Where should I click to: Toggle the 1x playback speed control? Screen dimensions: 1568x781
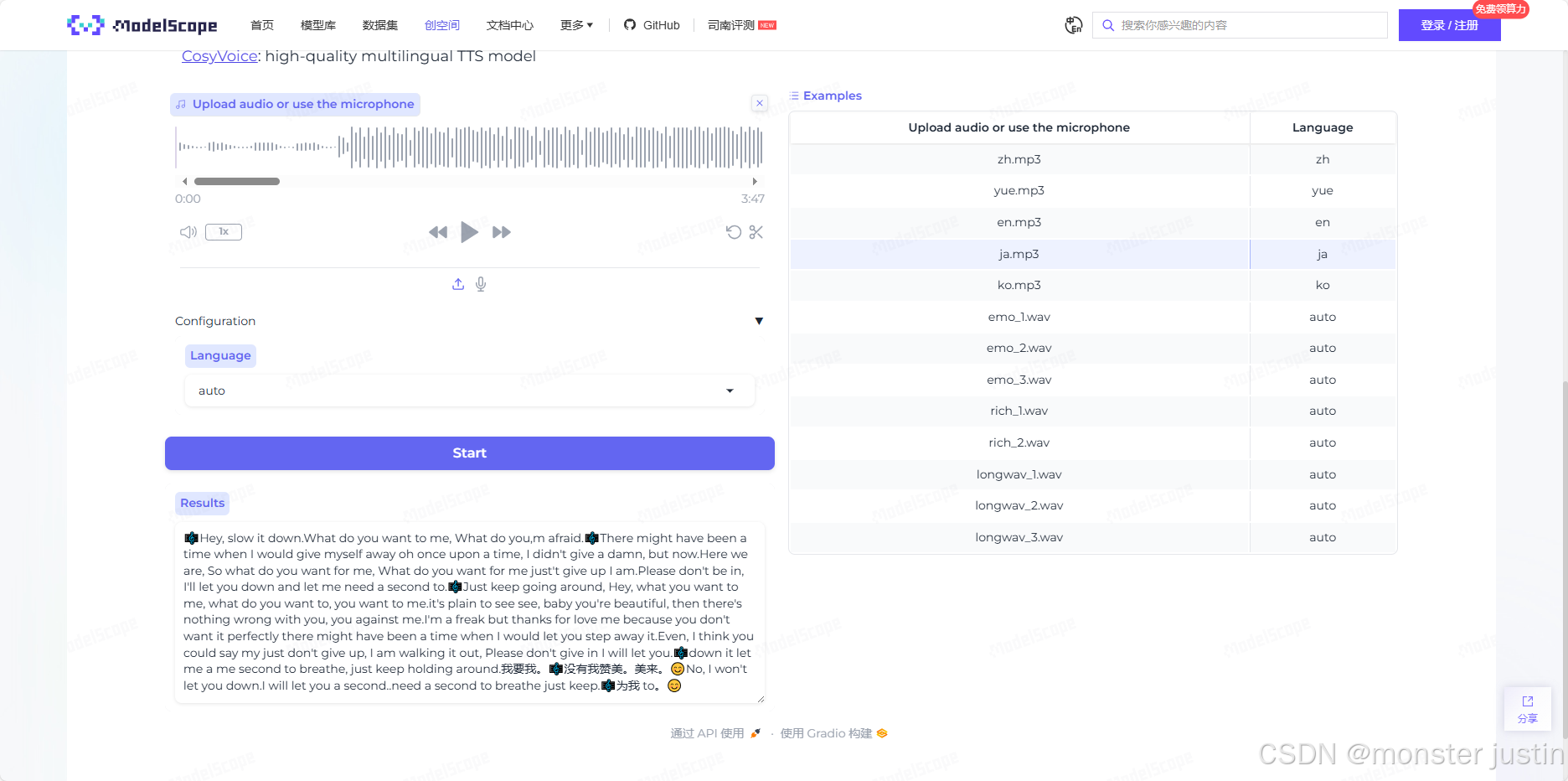point(223,231)
